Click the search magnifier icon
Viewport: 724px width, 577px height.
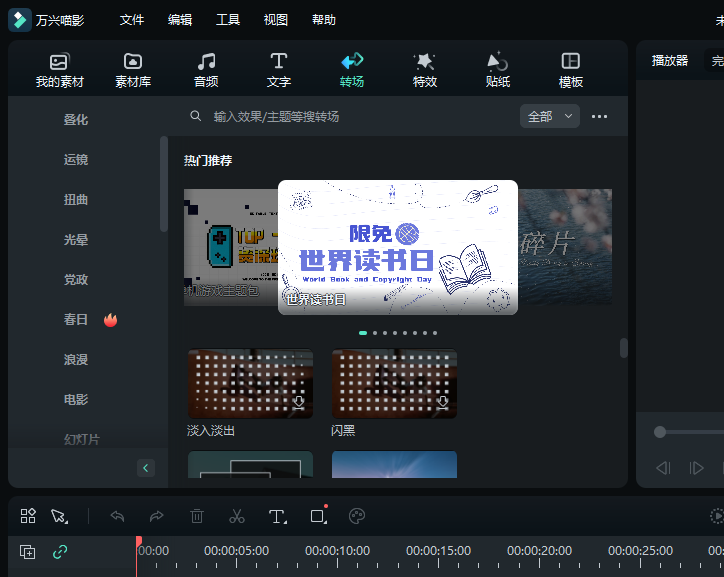196,116
